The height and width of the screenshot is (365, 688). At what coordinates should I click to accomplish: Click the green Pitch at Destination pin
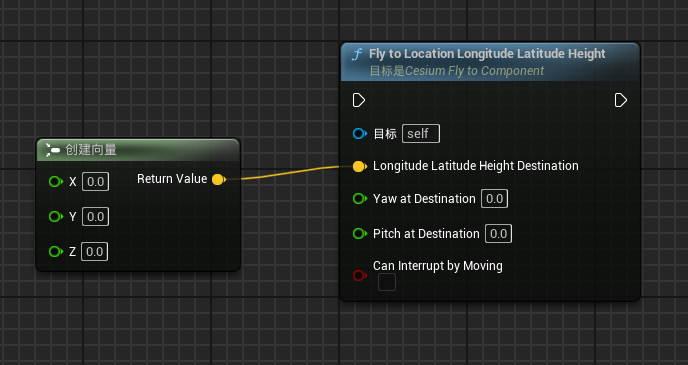click(359, 233)
